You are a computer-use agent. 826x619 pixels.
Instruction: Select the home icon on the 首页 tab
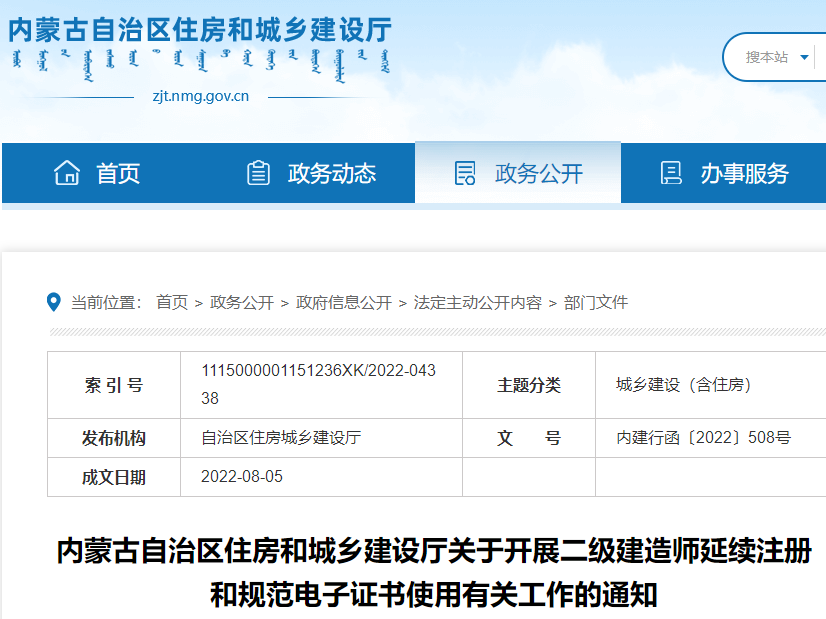click(69, 172)
